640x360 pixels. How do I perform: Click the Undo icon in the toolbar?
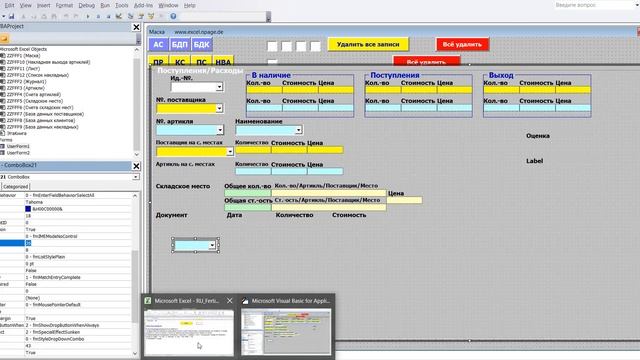(66, 16)
